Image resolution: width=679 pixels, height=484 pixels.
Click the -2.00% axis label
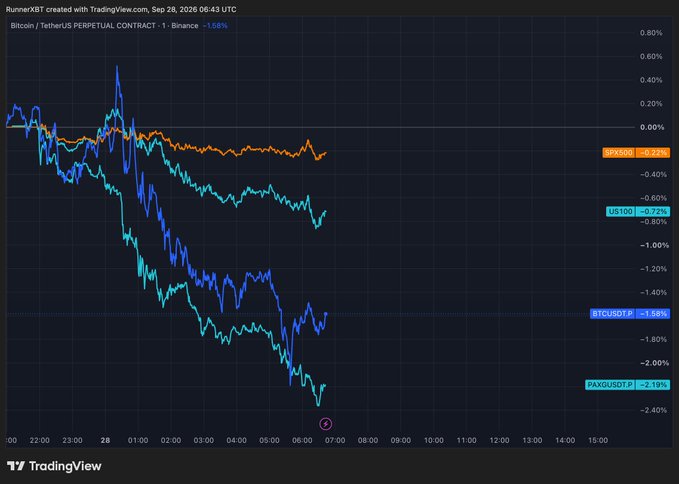click(x=654, y=363)
